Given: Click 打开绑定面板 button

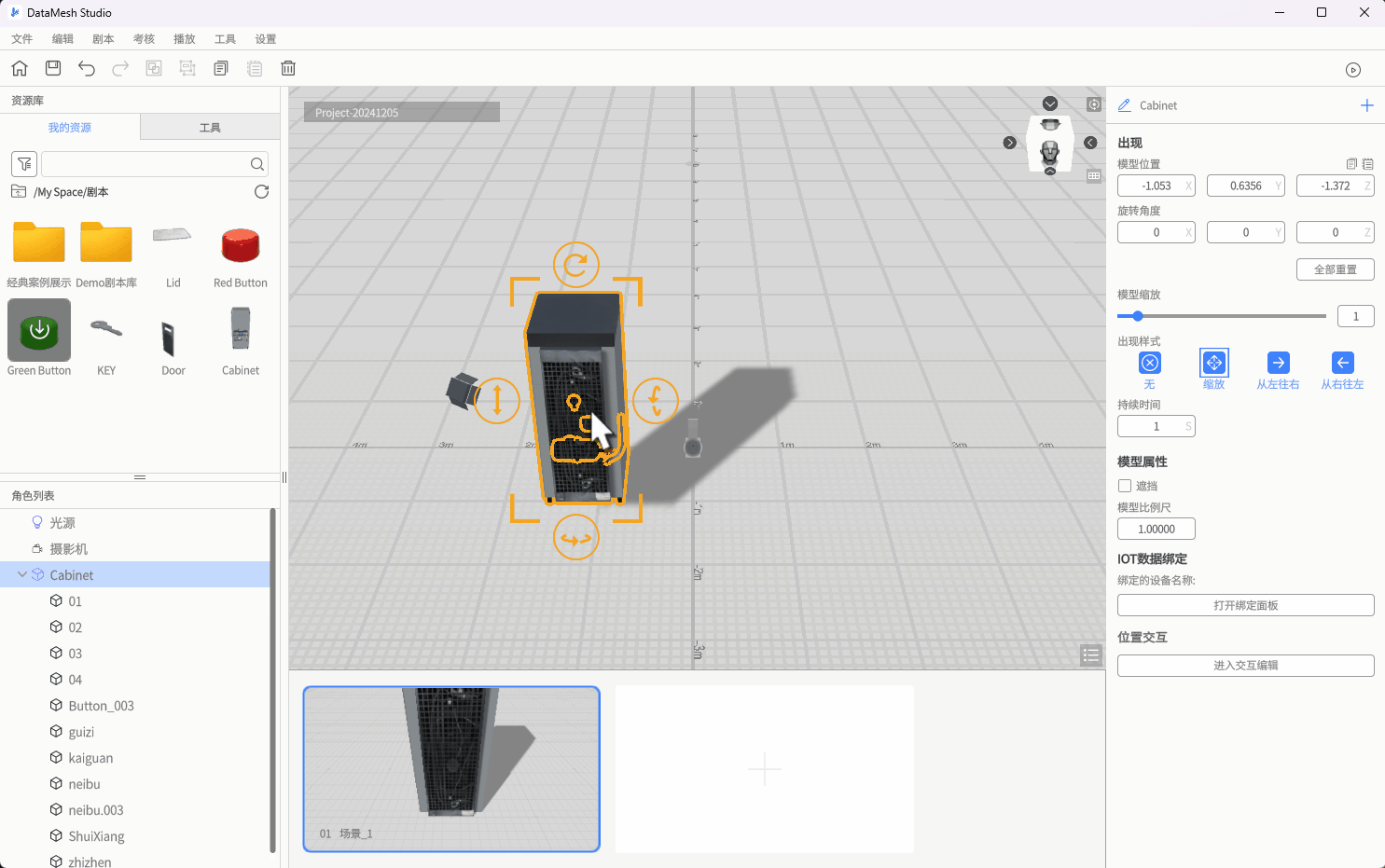Looking at the screenshot, I should 1246,605.
